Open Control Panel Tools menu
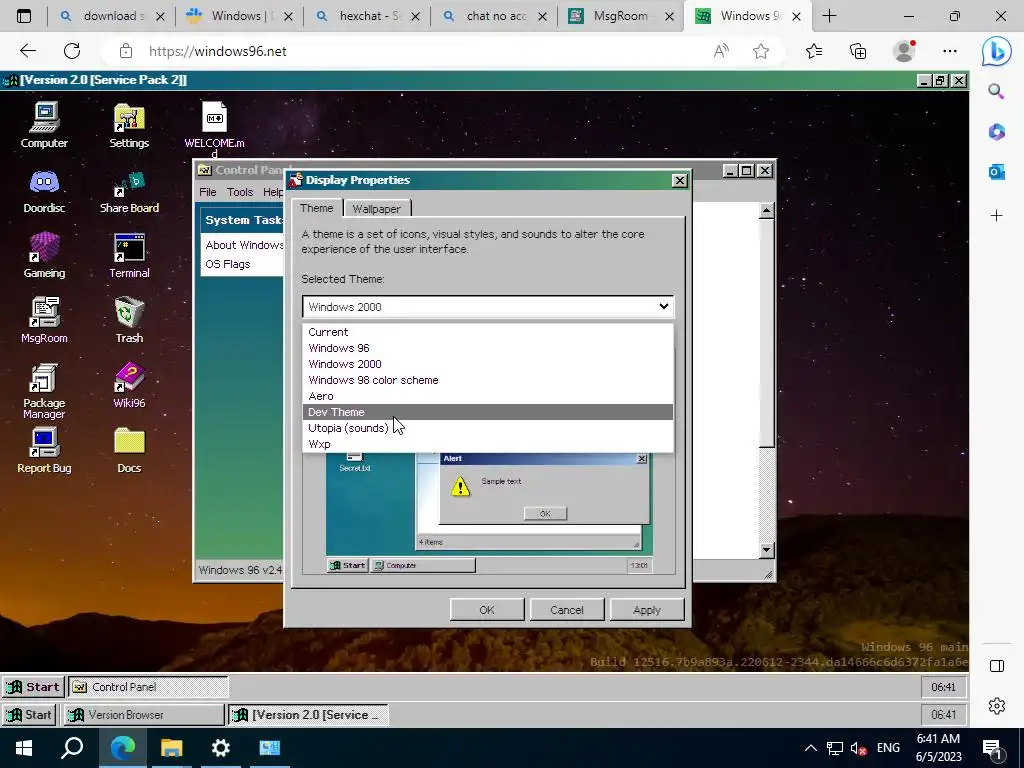1024x768 pixels. (240, 192)
